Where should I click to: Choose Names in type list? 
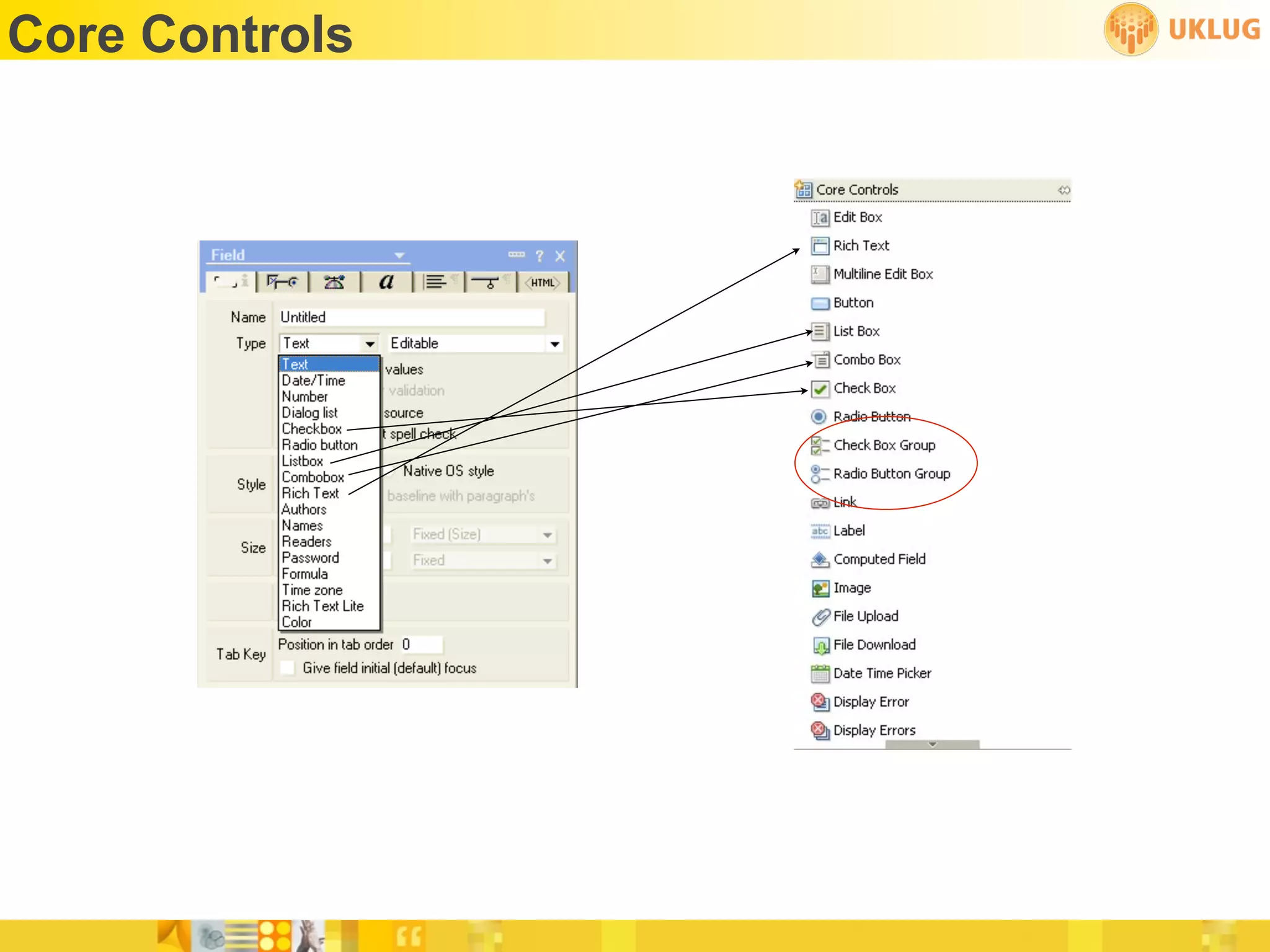[x=303, y=526]
